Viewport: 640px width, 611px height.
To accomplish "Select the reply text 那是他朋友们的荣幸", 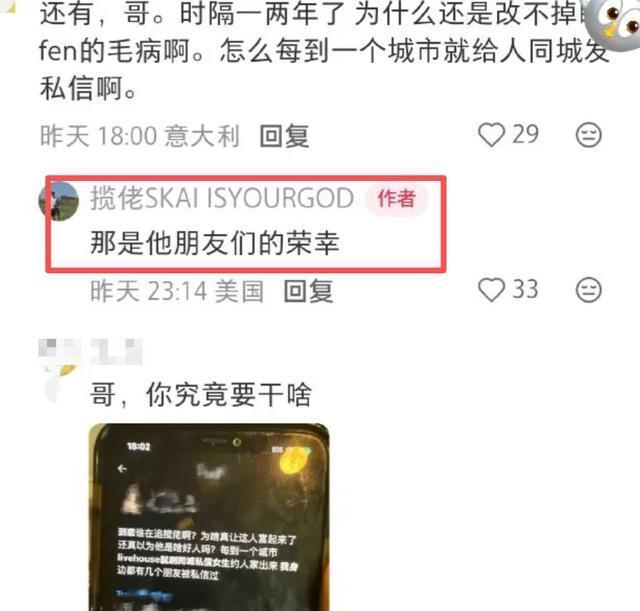I will [x=215, y=243].
